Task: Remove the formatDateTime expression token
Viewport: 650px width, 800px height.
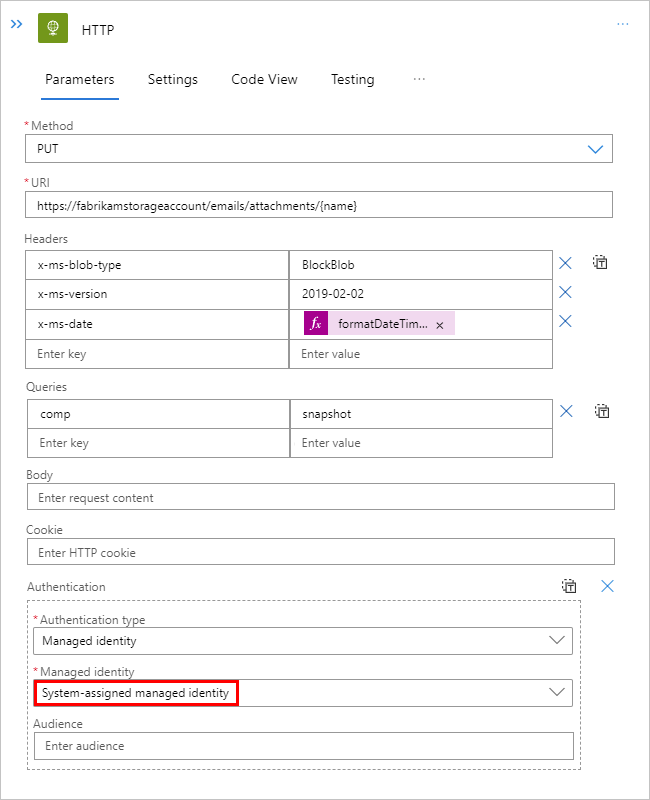Action: click(440, 325)
